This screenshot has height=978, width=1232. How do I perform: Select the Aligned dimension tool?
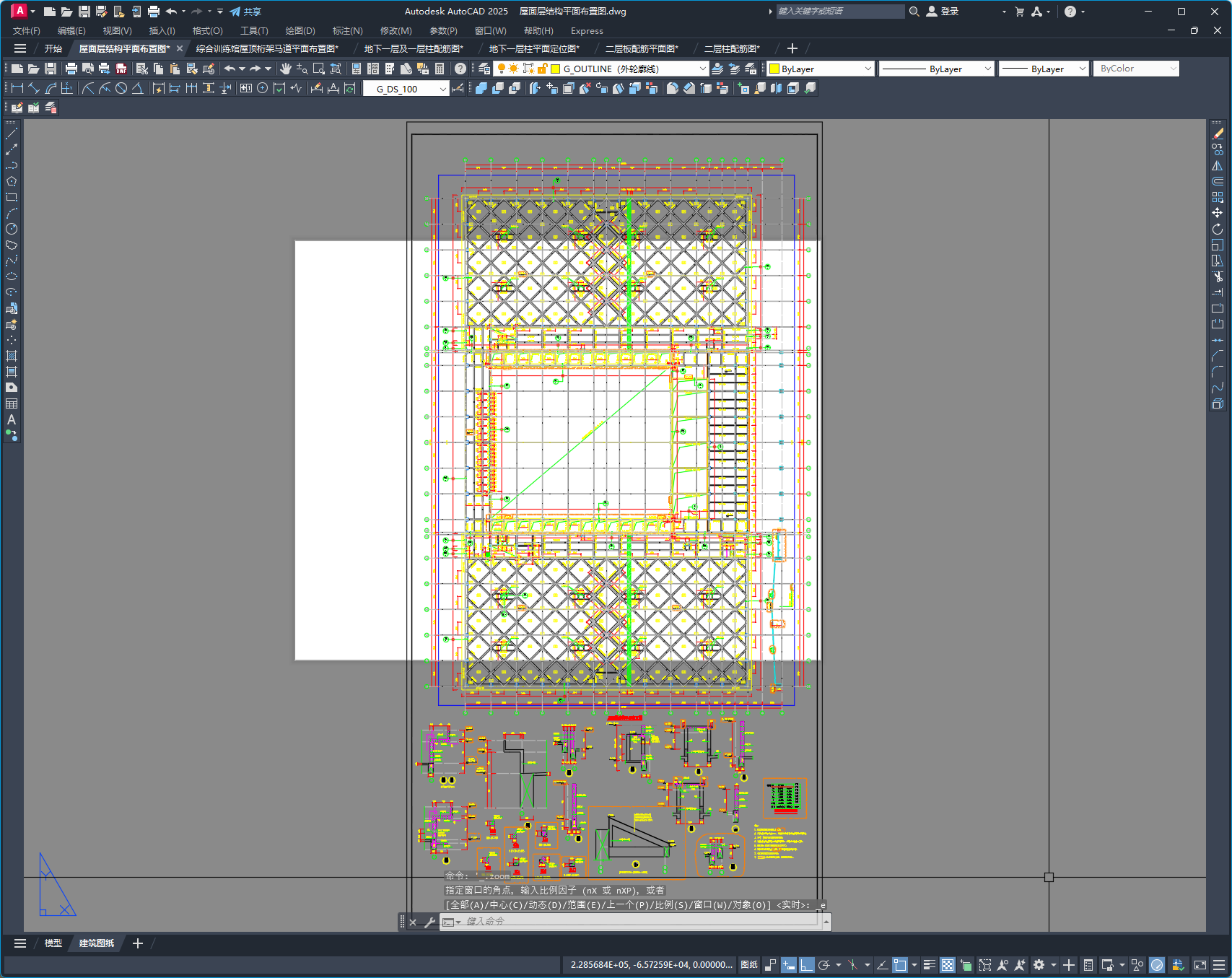pos(34,88)
